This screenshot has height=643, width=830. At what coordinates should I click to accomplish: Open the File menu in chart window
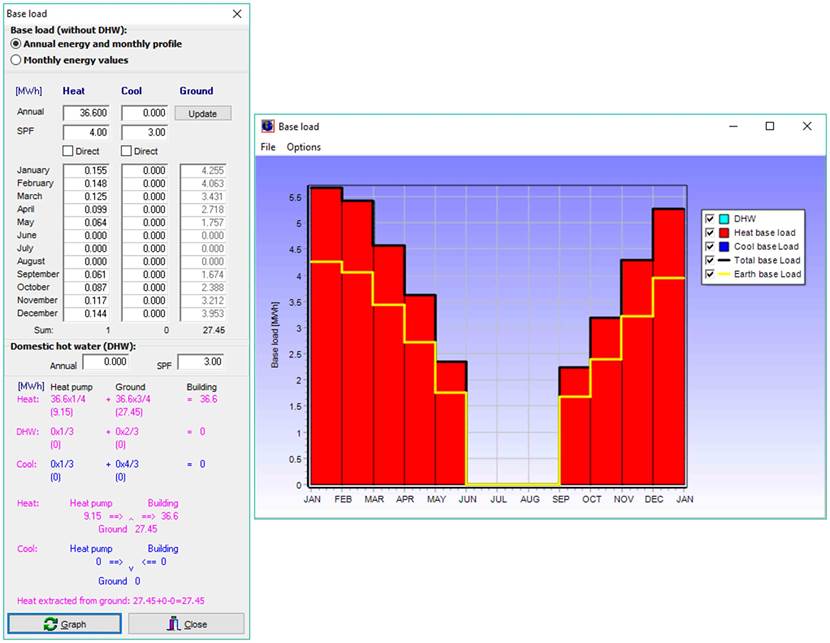point(267,147)
